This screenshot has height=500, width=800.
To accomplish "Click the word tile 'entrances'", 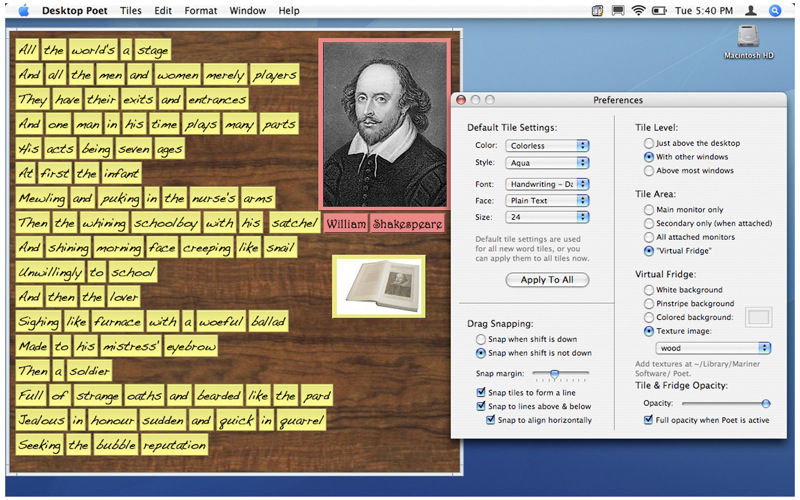I will point(217,99).
